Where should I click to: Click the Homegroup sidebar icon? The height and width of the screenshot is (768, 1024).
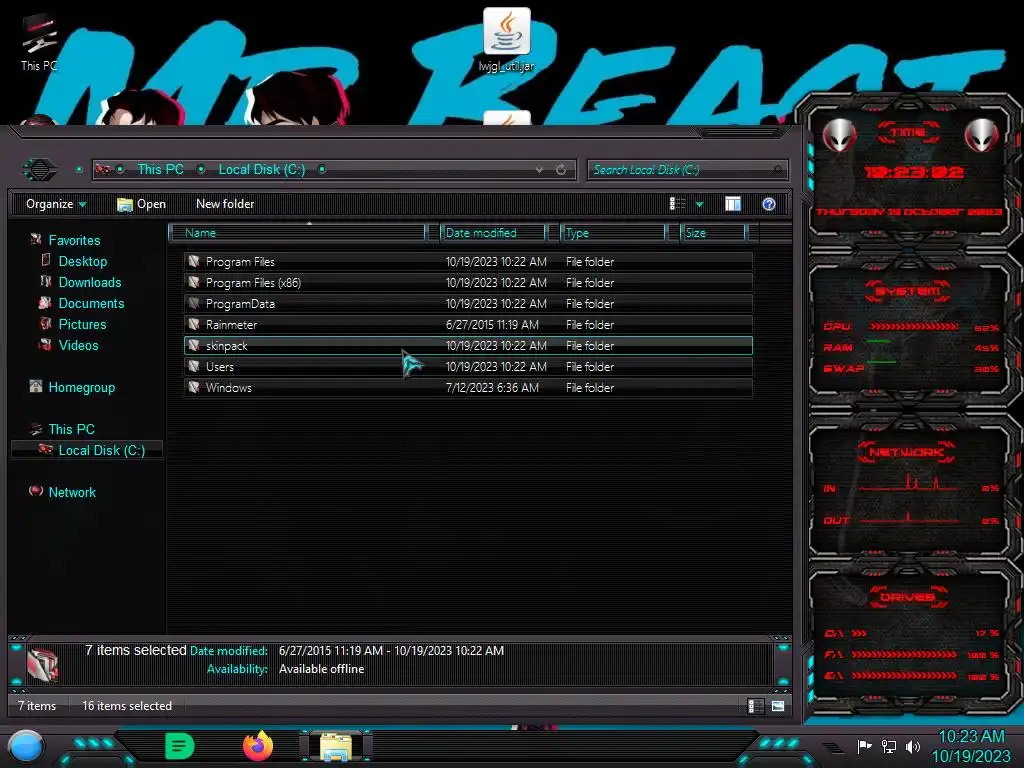tap(36, 387)
